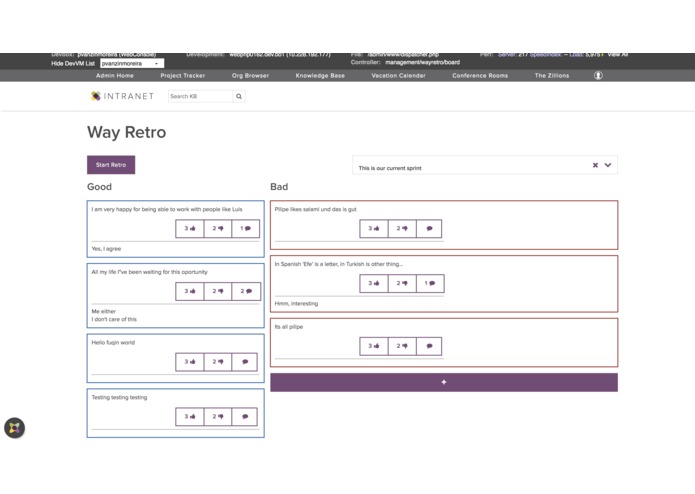Image resolution: width=695 pixels, height=494 pixels.
Task: Downvote the 'All my life' opportunity card
Action: click(218, 291)
